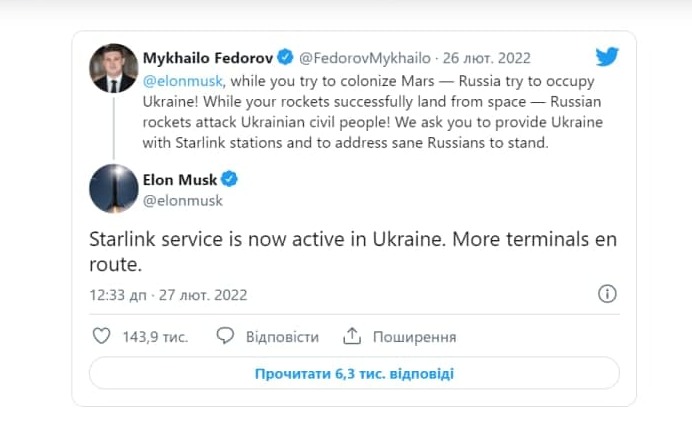Click the @elonmusk mention in quoted tweet
This screenshot has width=692, height=432.
pyautogui.click(x=184, y=79)
